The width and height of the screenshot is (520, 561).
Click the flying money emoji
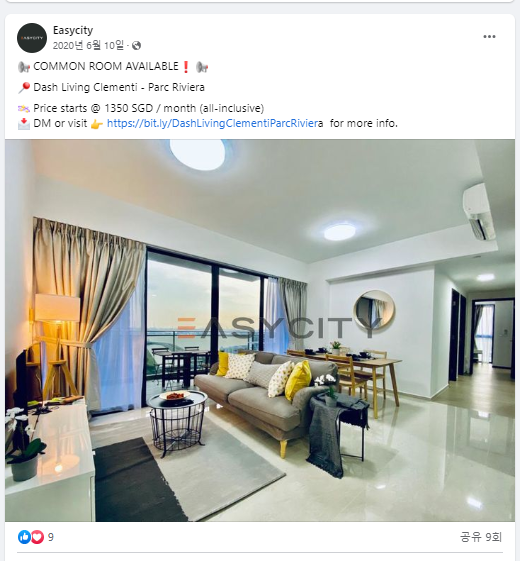(24, 108)
